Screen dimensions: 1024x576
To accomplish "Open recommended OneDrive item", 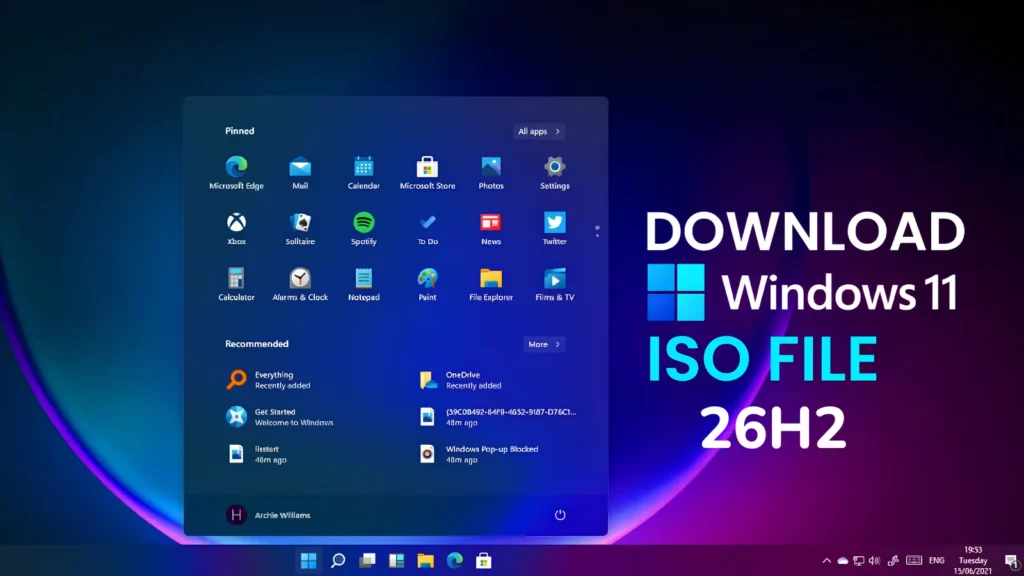I will coord(460,380).
